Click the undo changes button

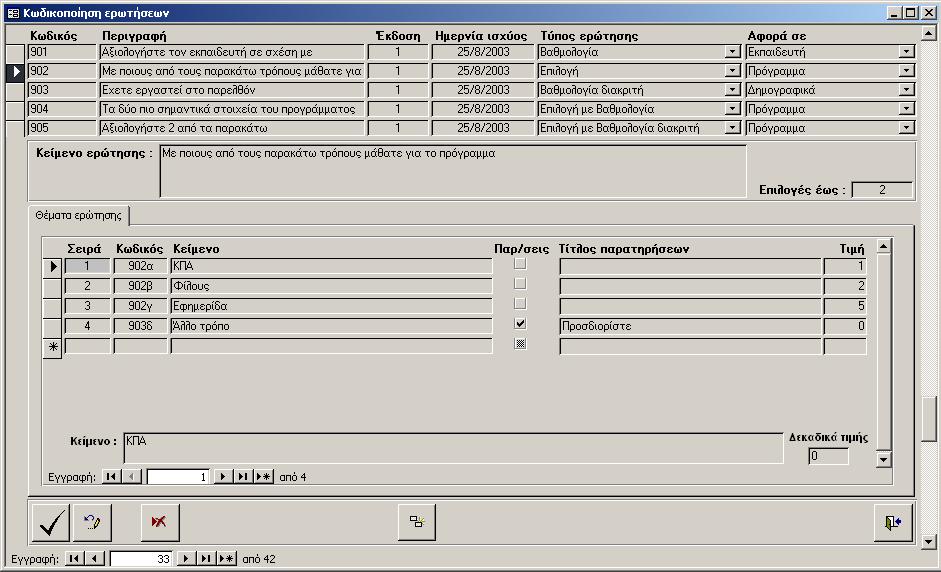93,522
